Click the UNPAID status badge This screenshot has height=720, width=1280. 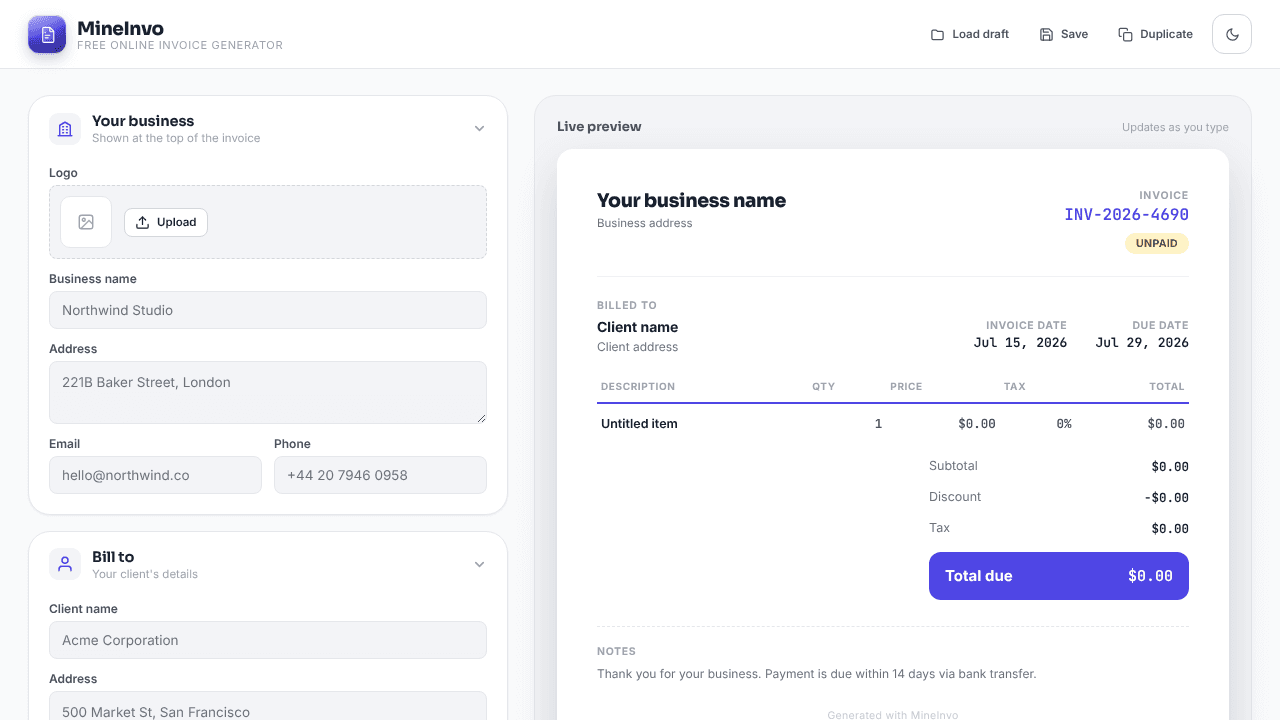pyautogui.click(x=1157, y=243)
